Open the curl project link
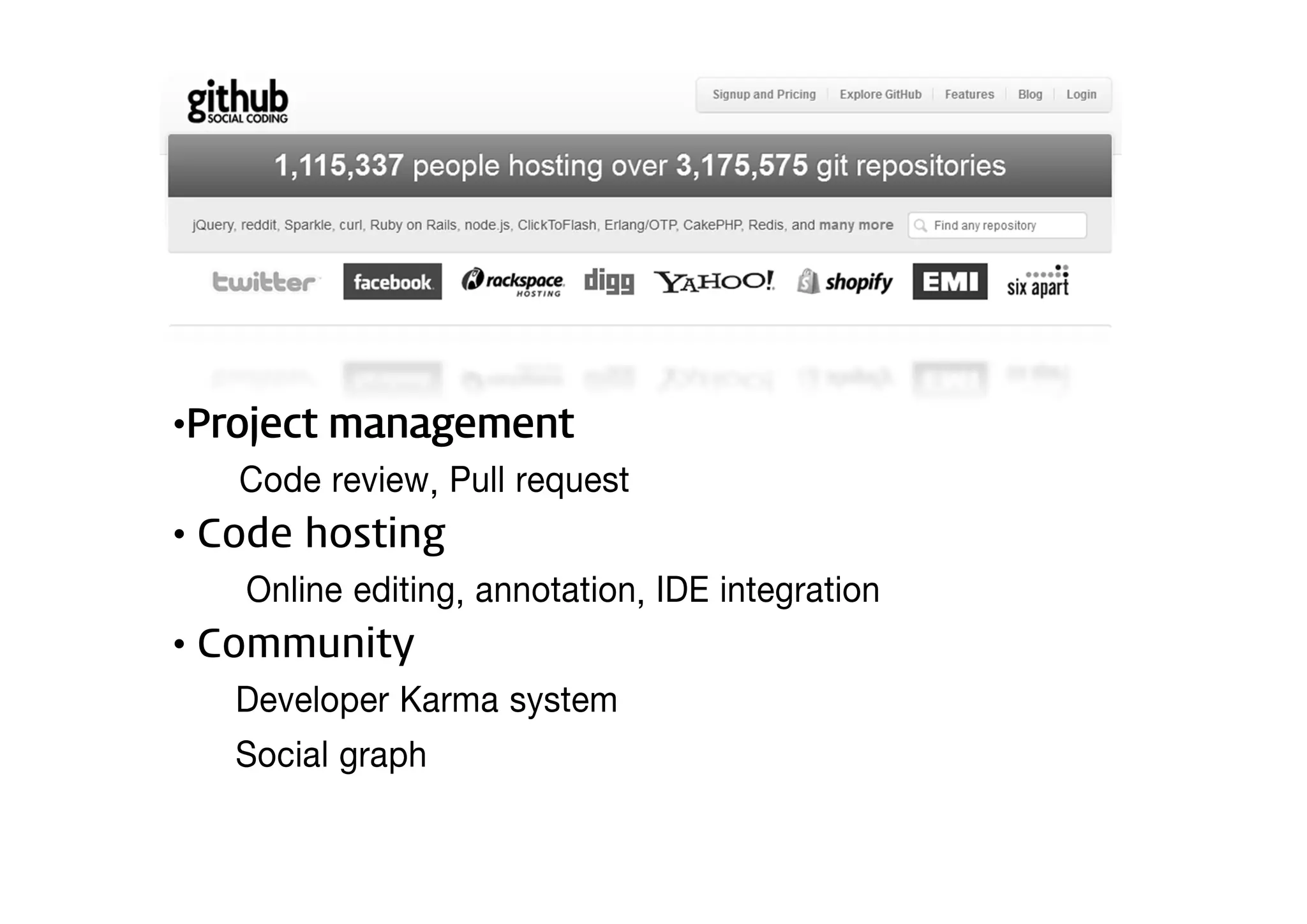Viewport: 1307px width, 924px height. 351,225
